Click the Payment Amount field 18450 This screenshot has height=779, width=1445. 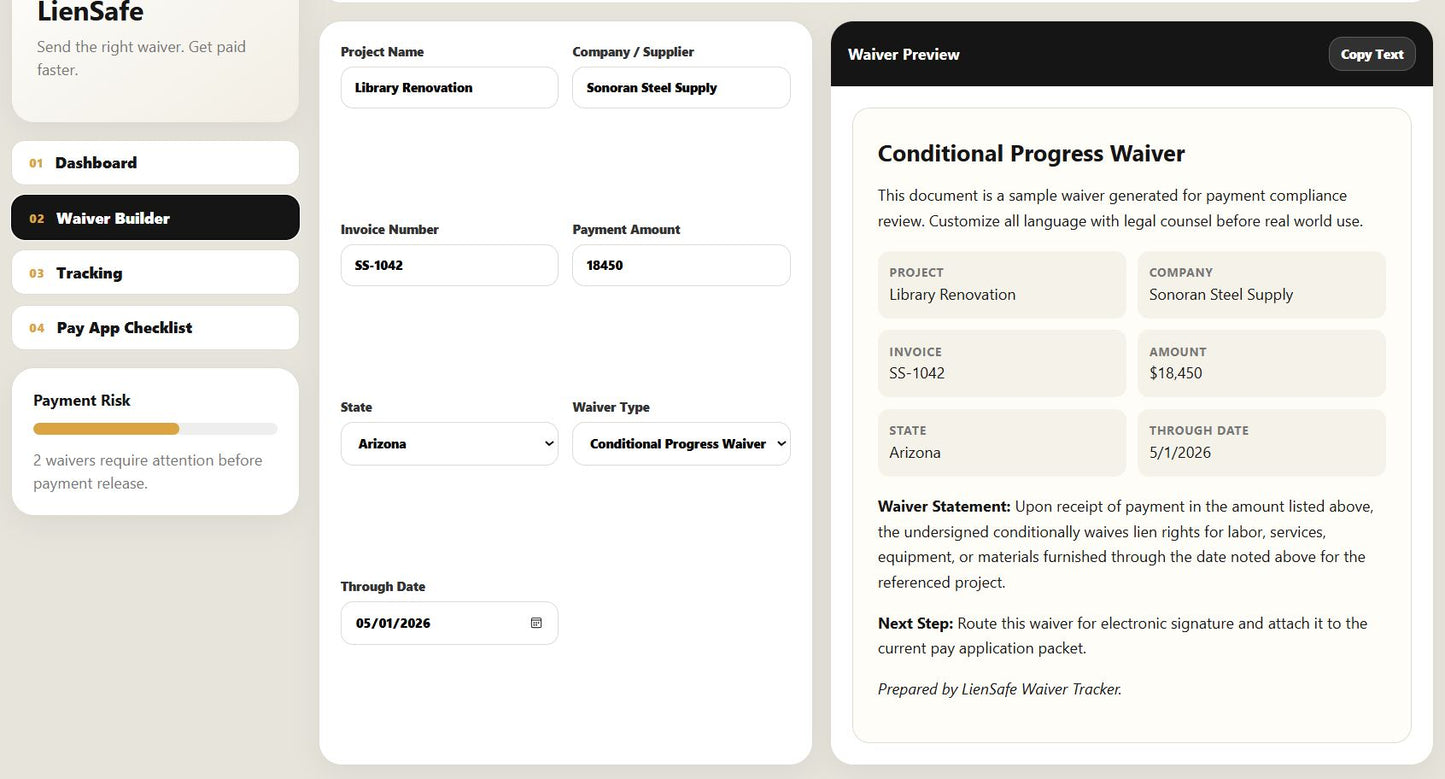point(681,266)
